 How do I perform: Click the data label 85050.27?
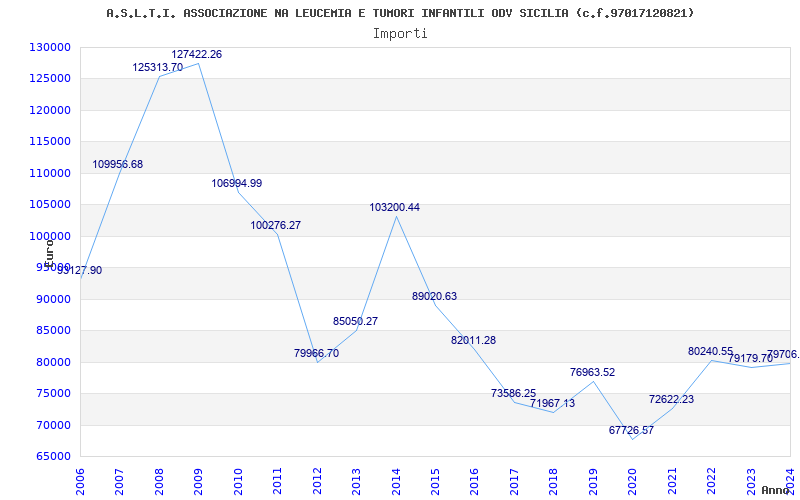[356, 321]
